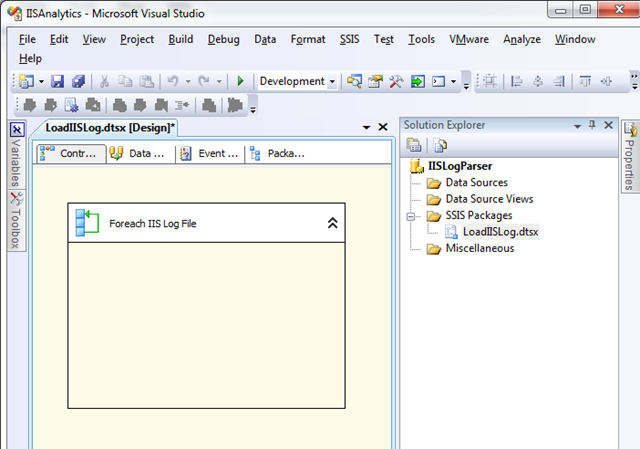640x449 pixels.
Task: Click the Save icon in toolbar
Action: [x=57, y=81]
